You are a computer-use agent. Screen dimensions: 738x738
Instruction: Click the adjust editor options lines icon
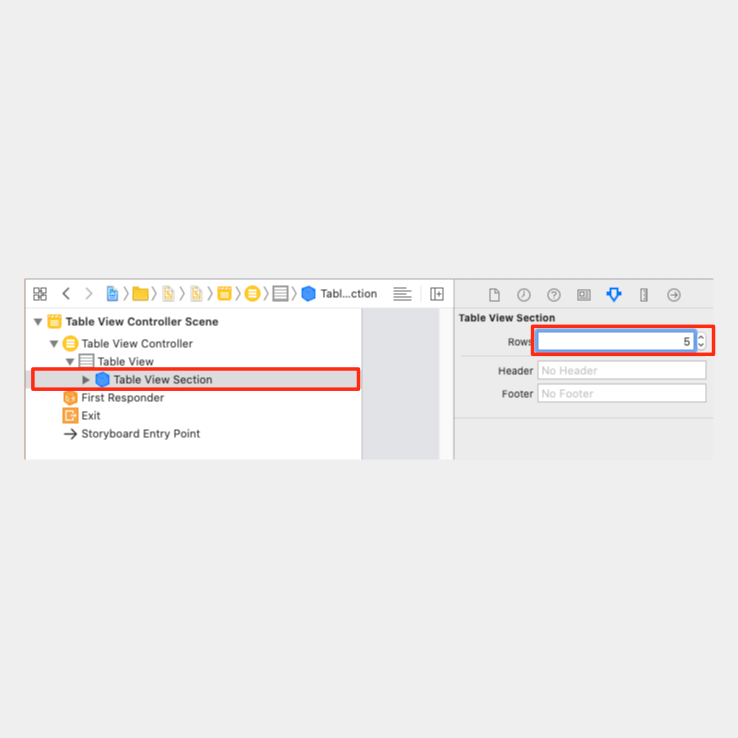[x=402, y=294]
